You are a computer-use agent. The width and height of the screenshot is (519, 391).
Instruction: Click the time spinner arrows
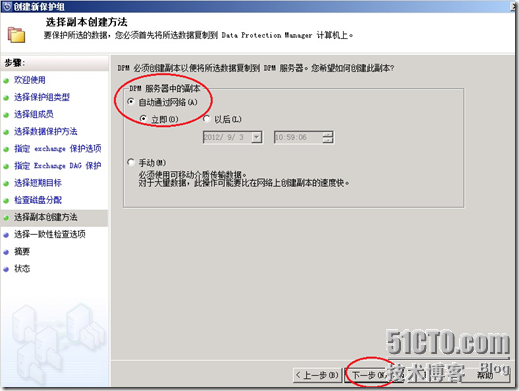coord(328,137)
